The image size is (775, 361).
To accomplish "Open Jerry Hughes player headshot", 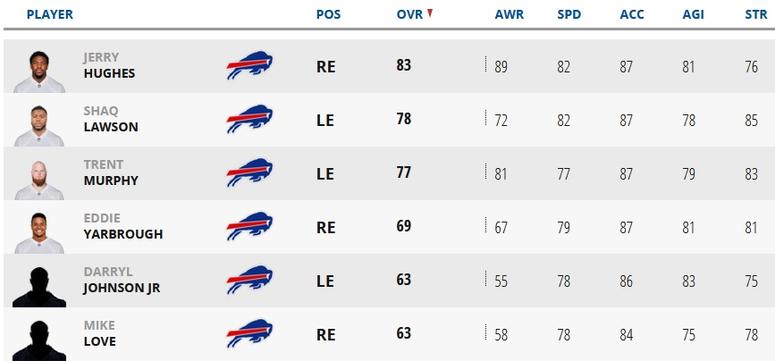I will pyautogui.click(x=39, y=72).
